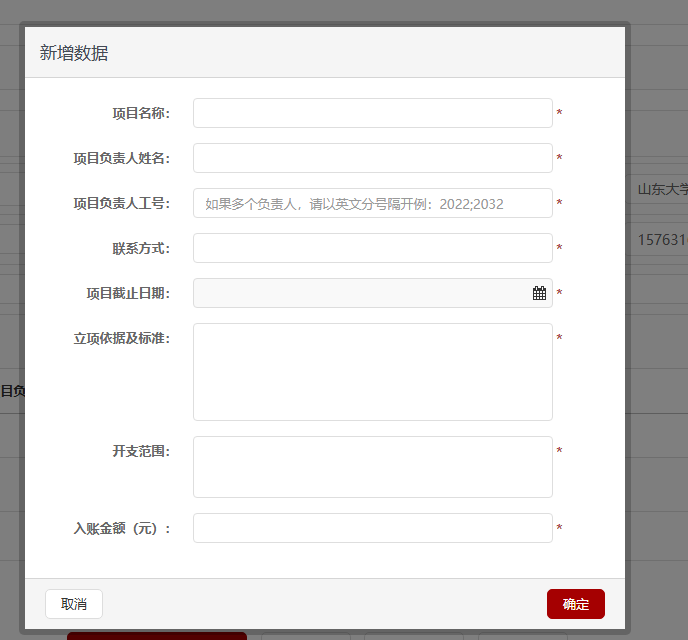Click the 项目截止日期: label
The height and width of the screenshot is (640, 688).
pos(128,293)
